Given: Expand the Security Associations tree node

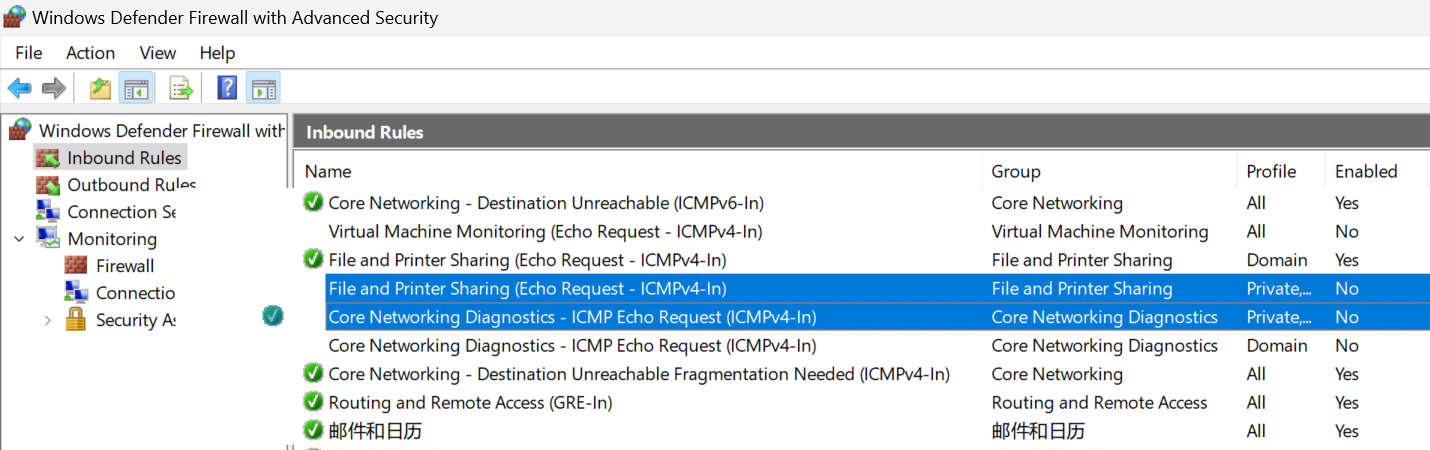Looking at the screenshot, I should coord(47,320).
